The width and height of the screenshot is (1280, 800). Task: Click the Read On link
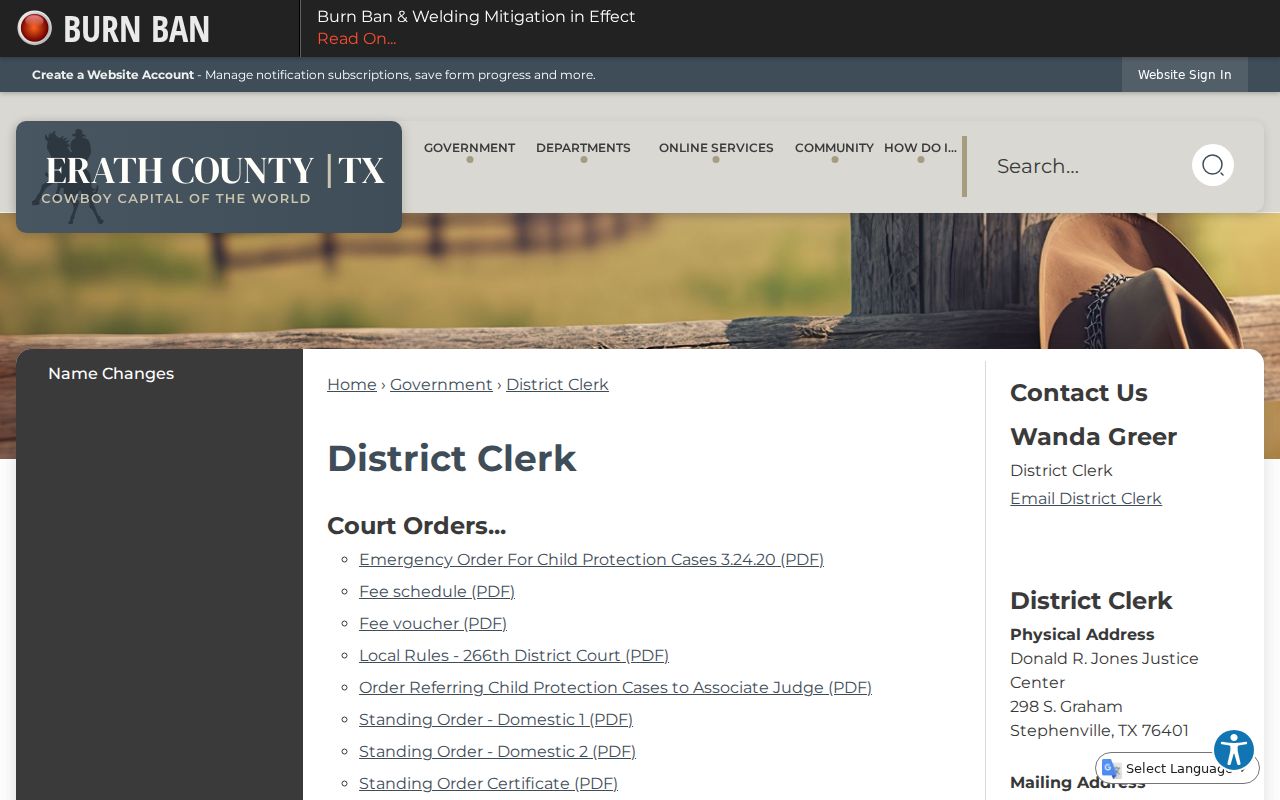point(357,39)
